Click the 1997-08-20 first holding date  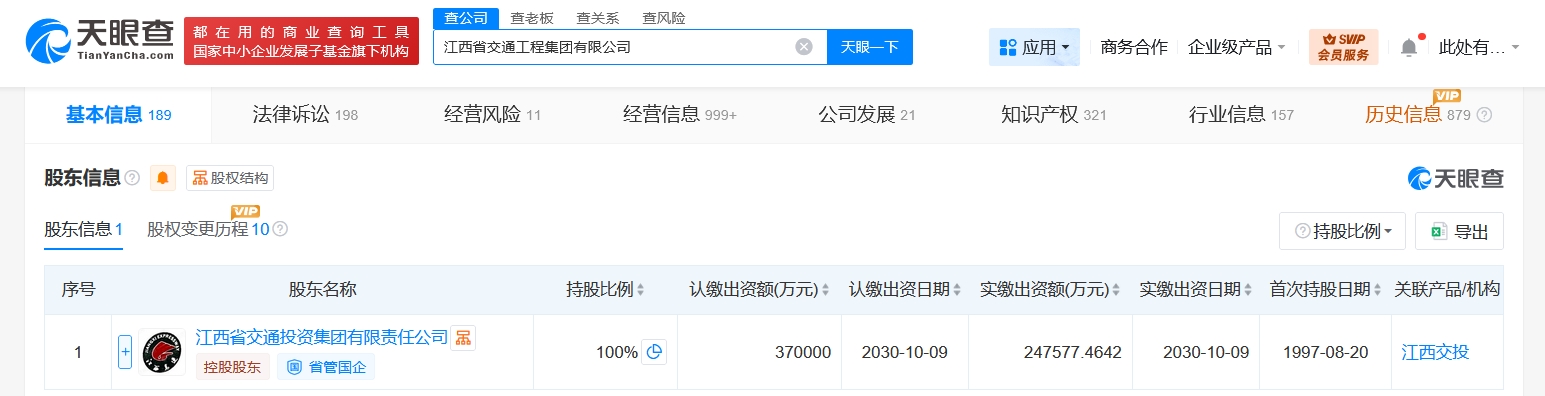coord(1326,352)
